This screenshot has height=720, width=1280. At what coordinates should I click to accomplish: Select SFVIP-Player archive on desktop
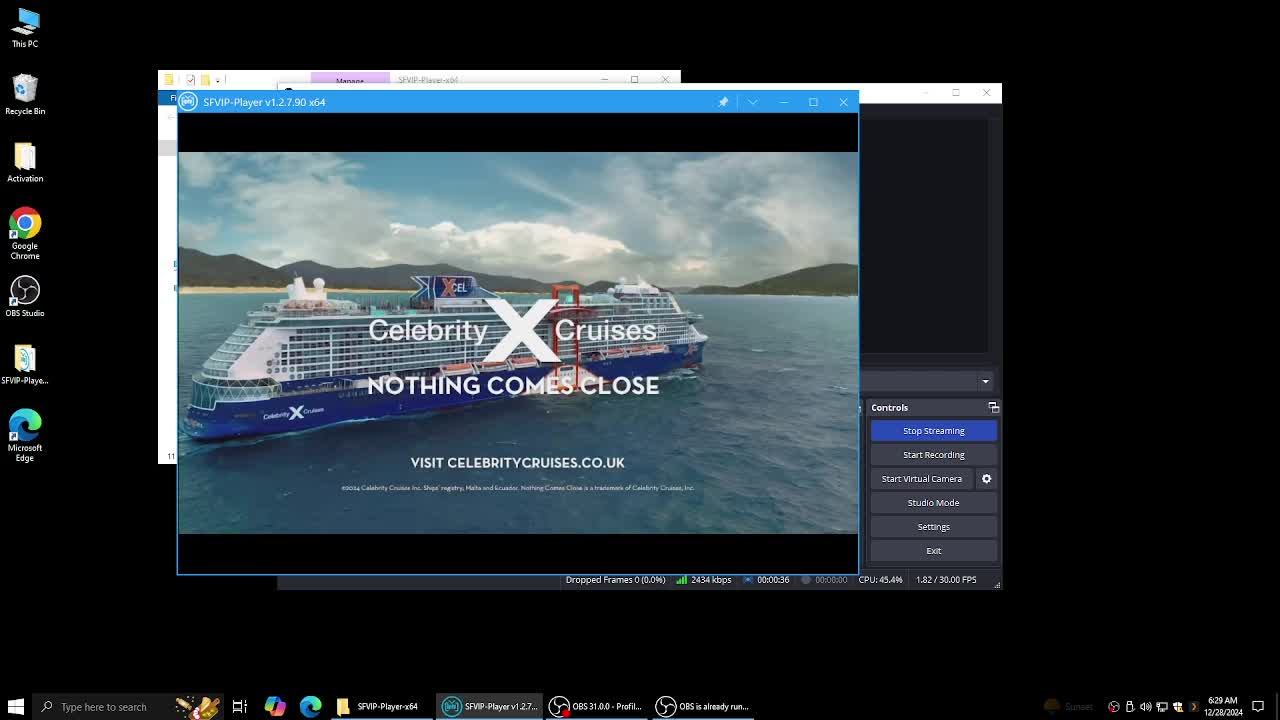click(25, 364)
